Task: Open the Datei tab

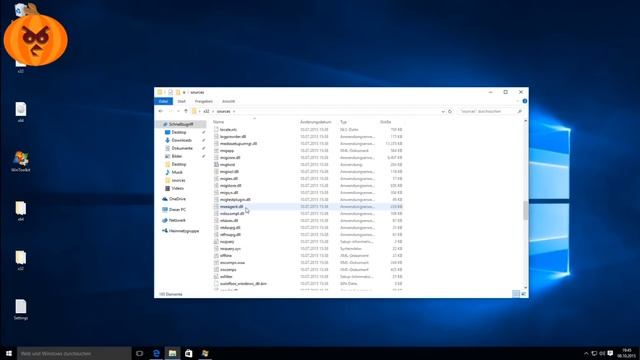Action: tap(164, 101)
